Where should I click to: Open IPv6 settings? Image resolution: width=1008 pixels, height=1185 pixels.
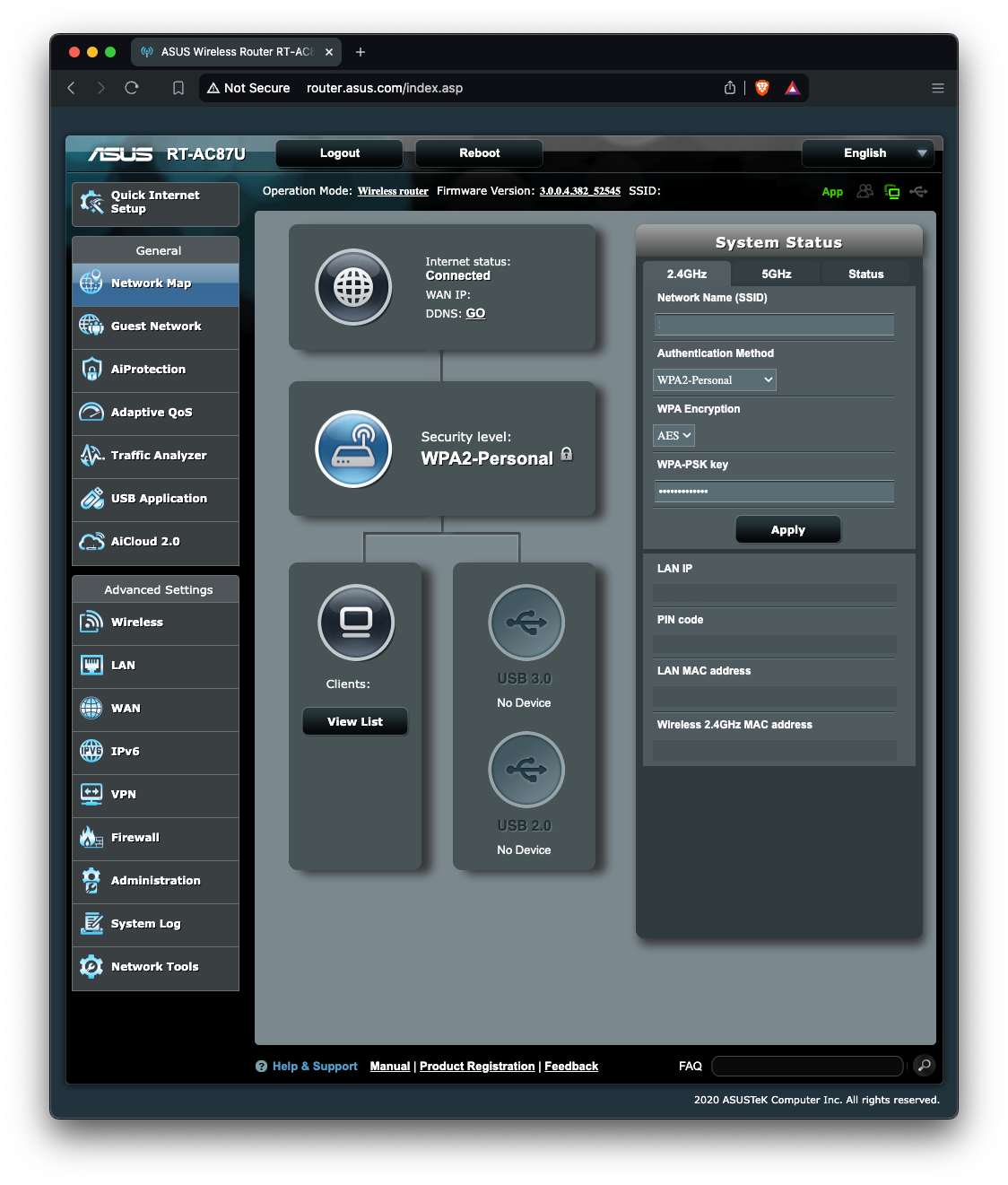[155, 752]
